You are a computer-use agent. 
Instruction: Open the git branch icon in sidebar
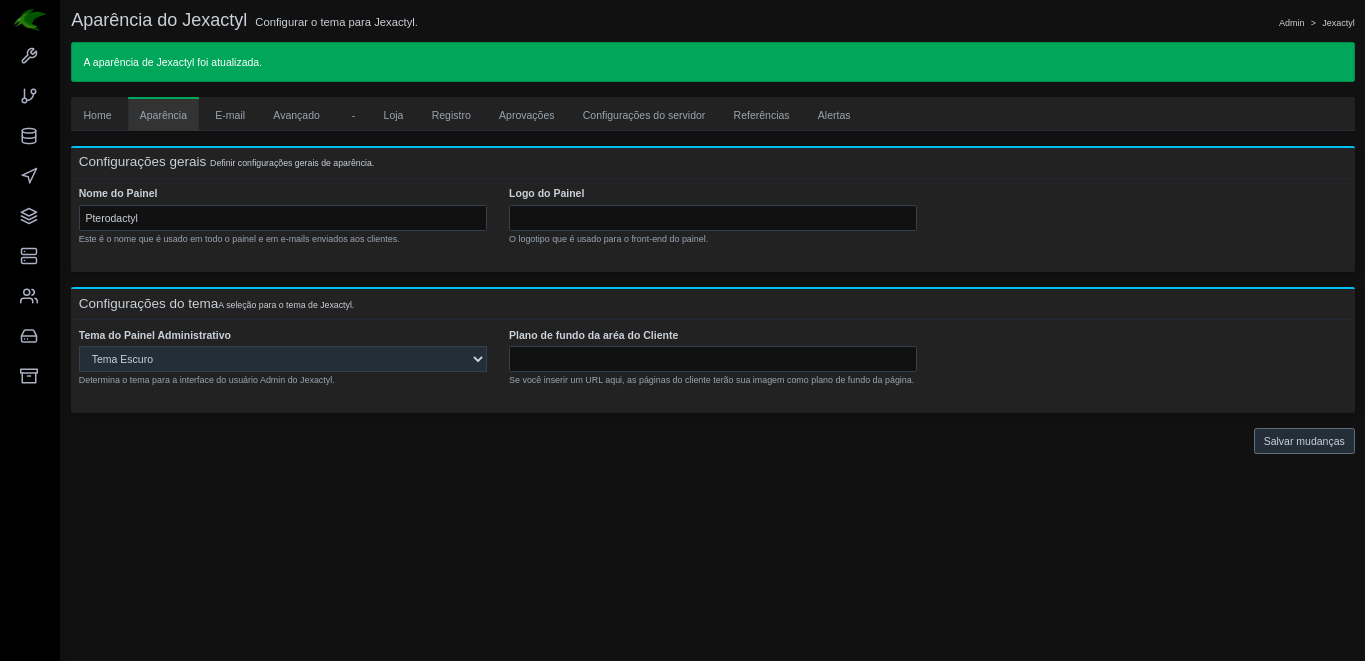29,96
